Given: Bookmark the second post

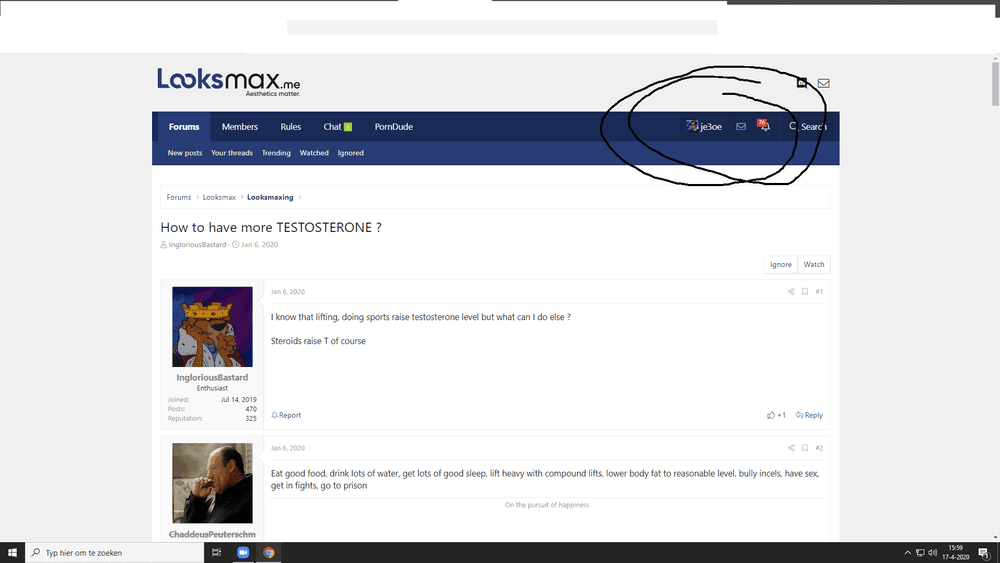Looking at the screenshot, I should (805, 448).
